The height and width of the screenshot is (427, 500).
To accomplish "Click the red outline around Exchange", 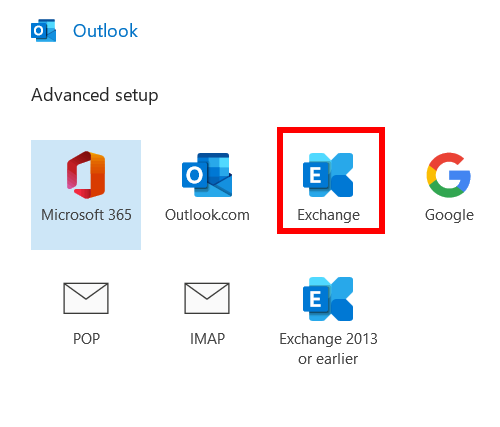I will pyautogui.click(x=331, y=129).
